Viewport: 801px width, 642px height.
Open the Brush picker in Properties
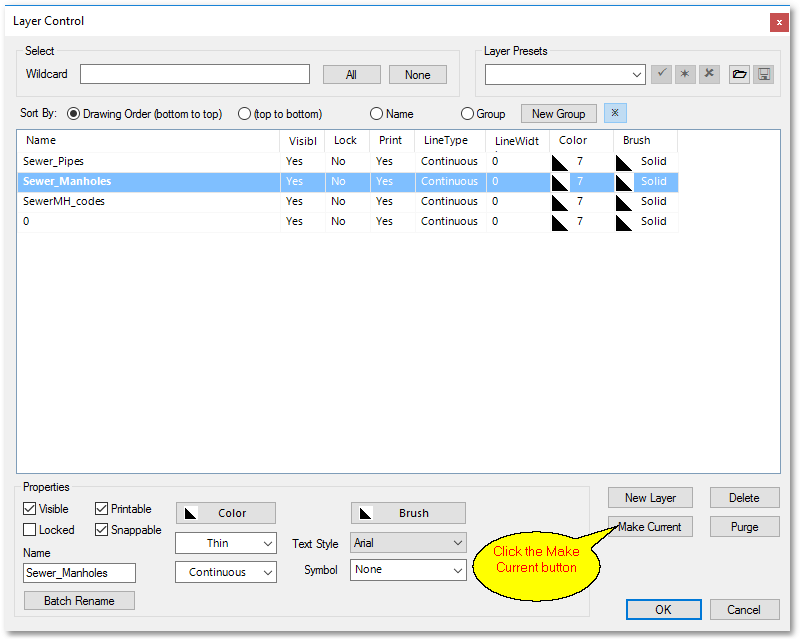408,513
